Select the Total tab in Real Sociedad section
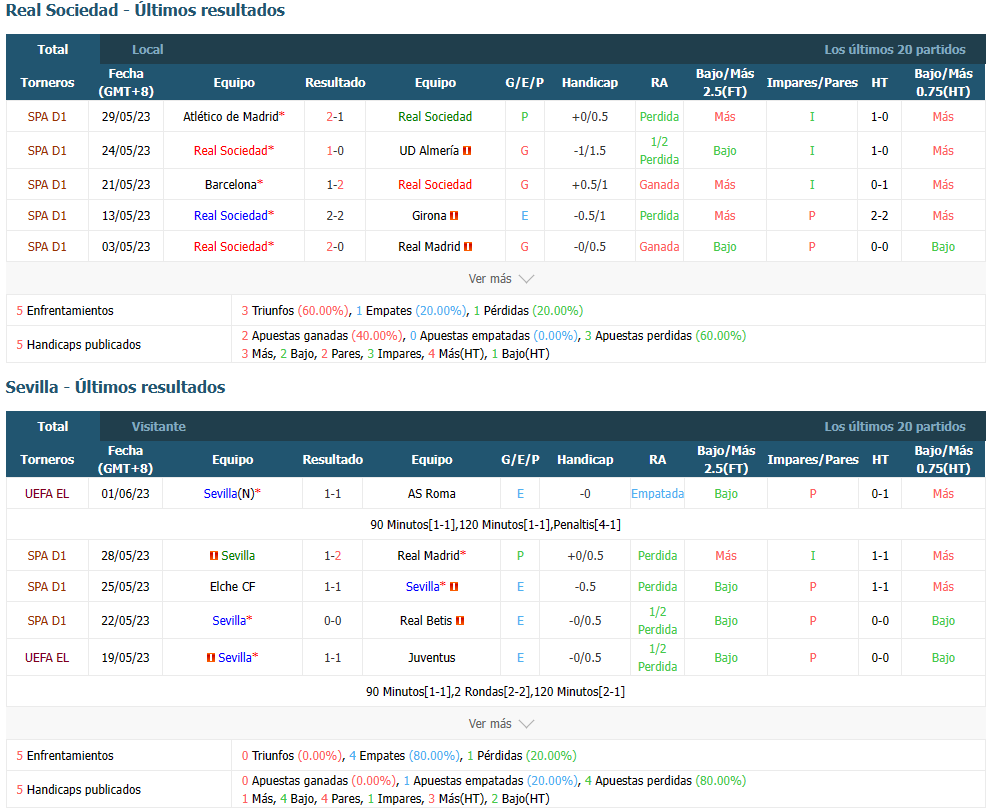Image resolution: width=990 pixels, height=808 pixels. click(53, 49)
